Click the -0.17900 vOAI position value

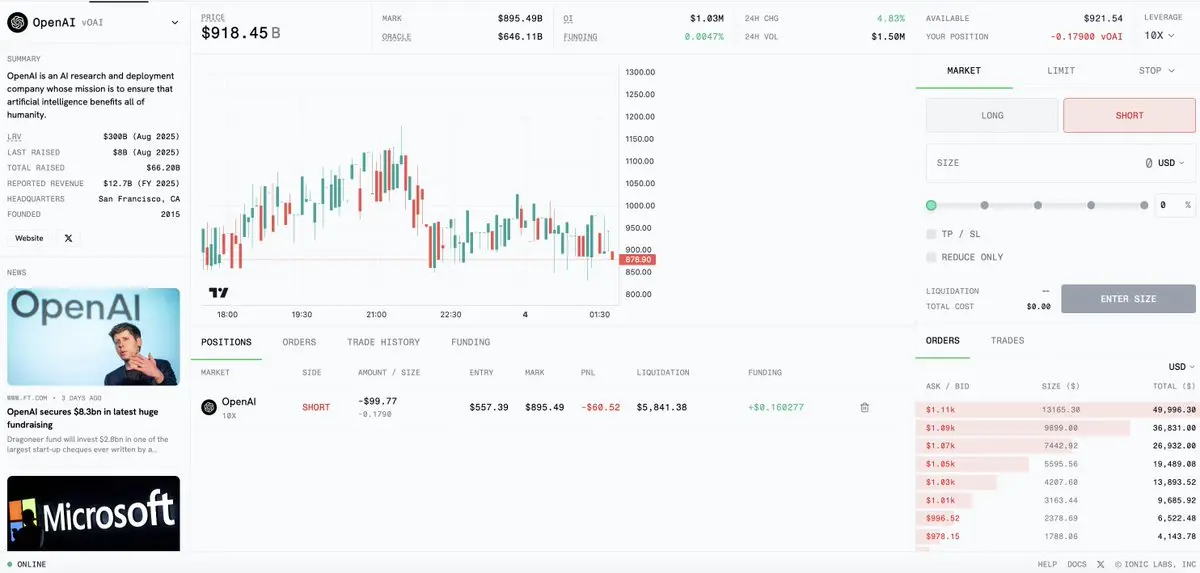[x=1086, y=37]
